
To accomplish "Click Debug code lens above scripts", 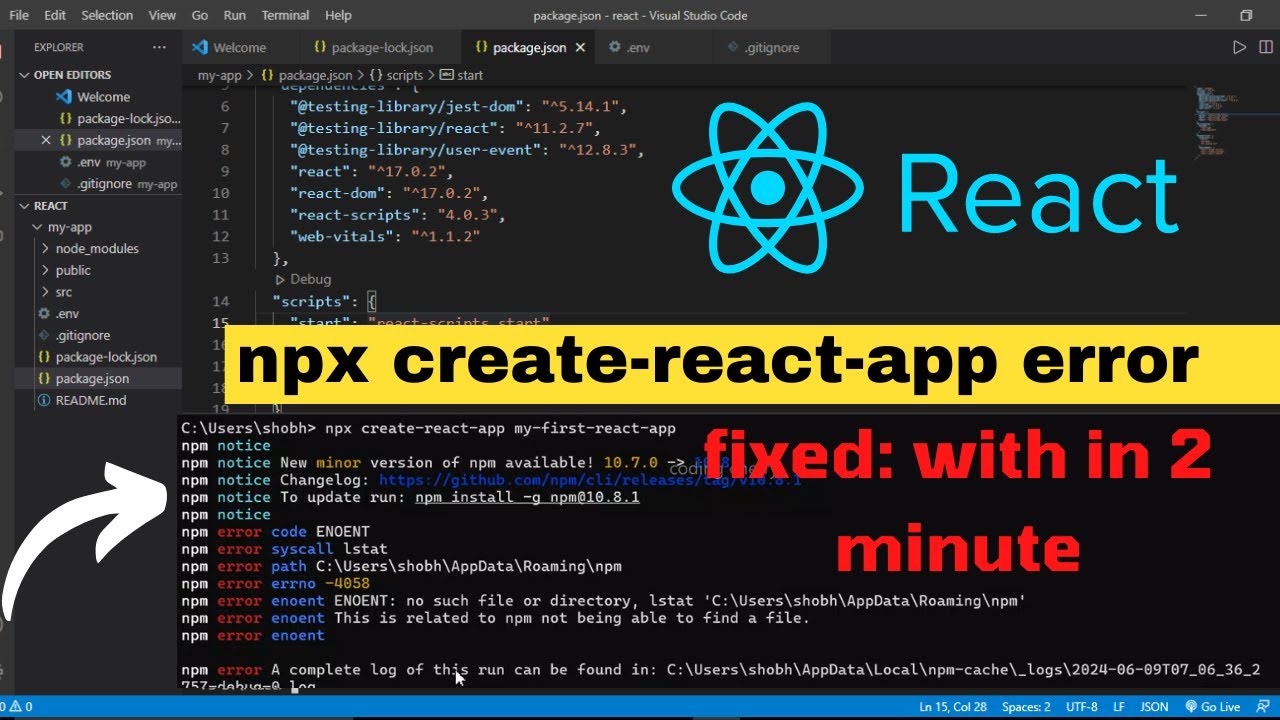I will click(310, 279).
